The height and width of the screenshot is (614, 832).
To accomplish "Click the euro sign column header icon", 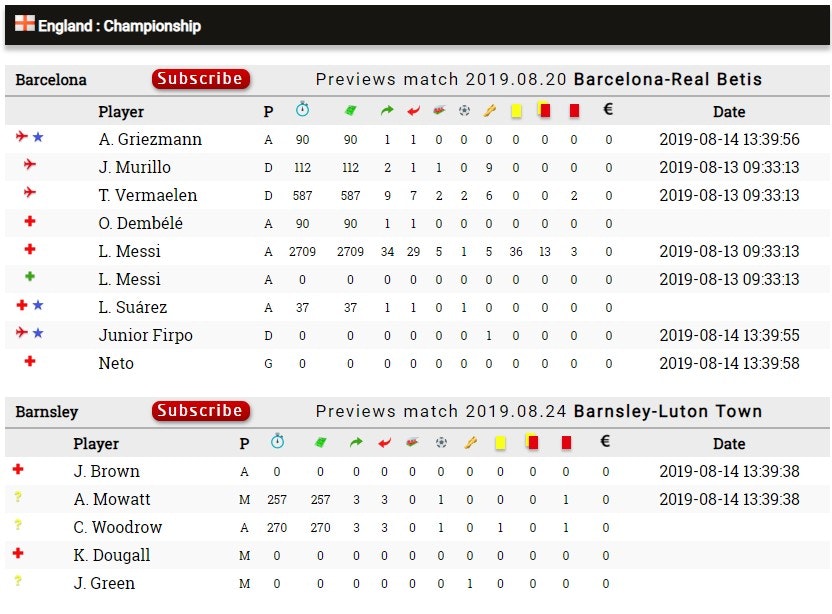I will click(x=606, y=112).
